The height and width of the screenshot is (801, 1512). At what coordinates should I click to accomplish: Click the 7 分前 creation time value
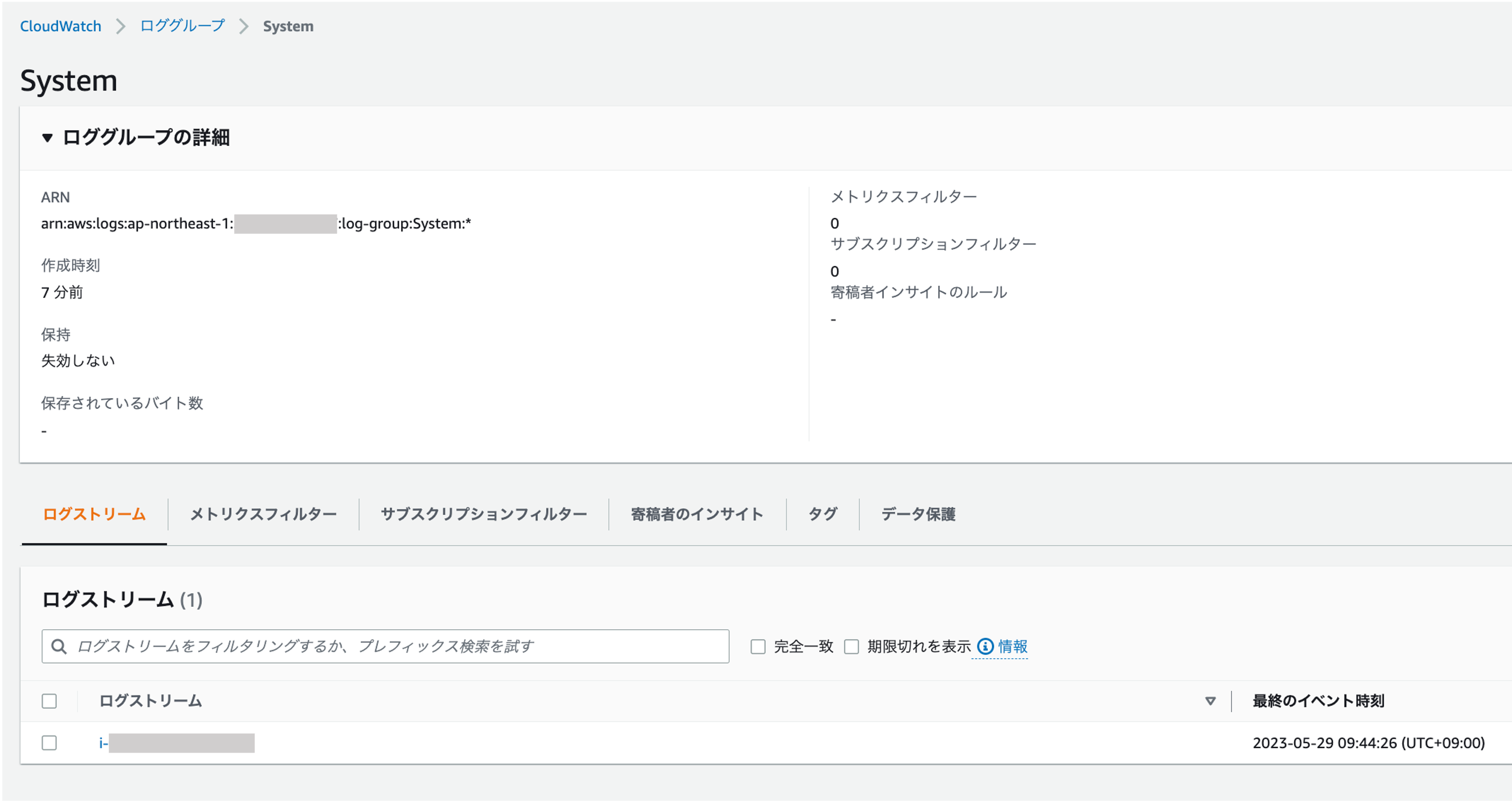point(62,292)
